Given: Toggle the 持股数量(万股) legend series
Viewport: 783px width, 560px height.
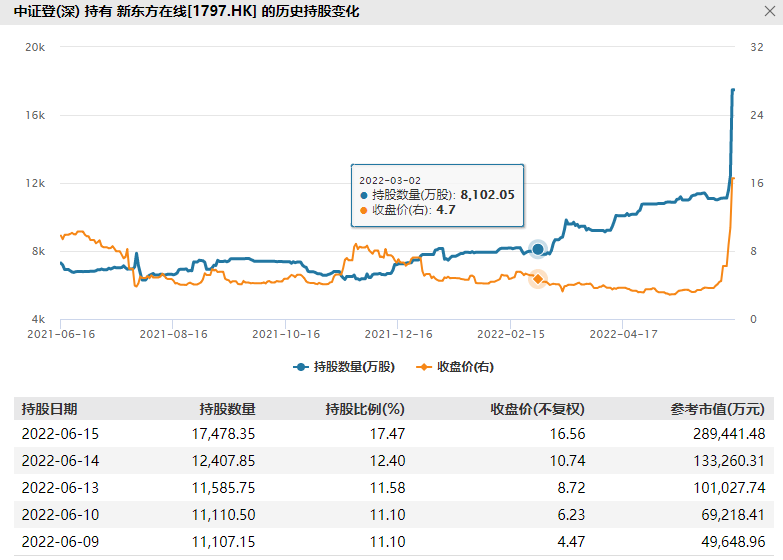Looking at the screenshot, I should point(344,367).
